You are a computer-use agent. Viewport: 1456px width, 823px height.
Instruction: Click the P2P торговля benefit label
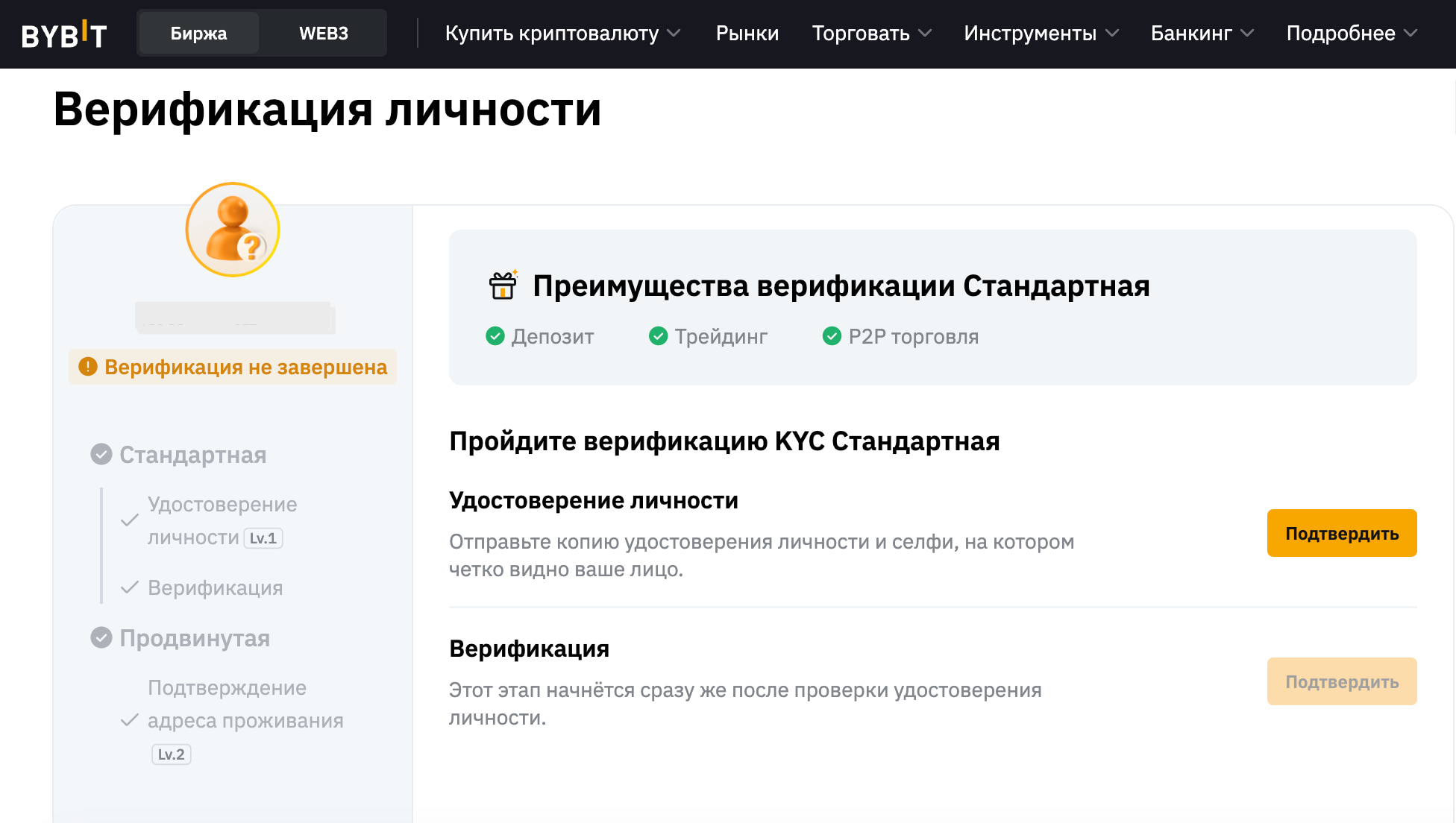914,337
